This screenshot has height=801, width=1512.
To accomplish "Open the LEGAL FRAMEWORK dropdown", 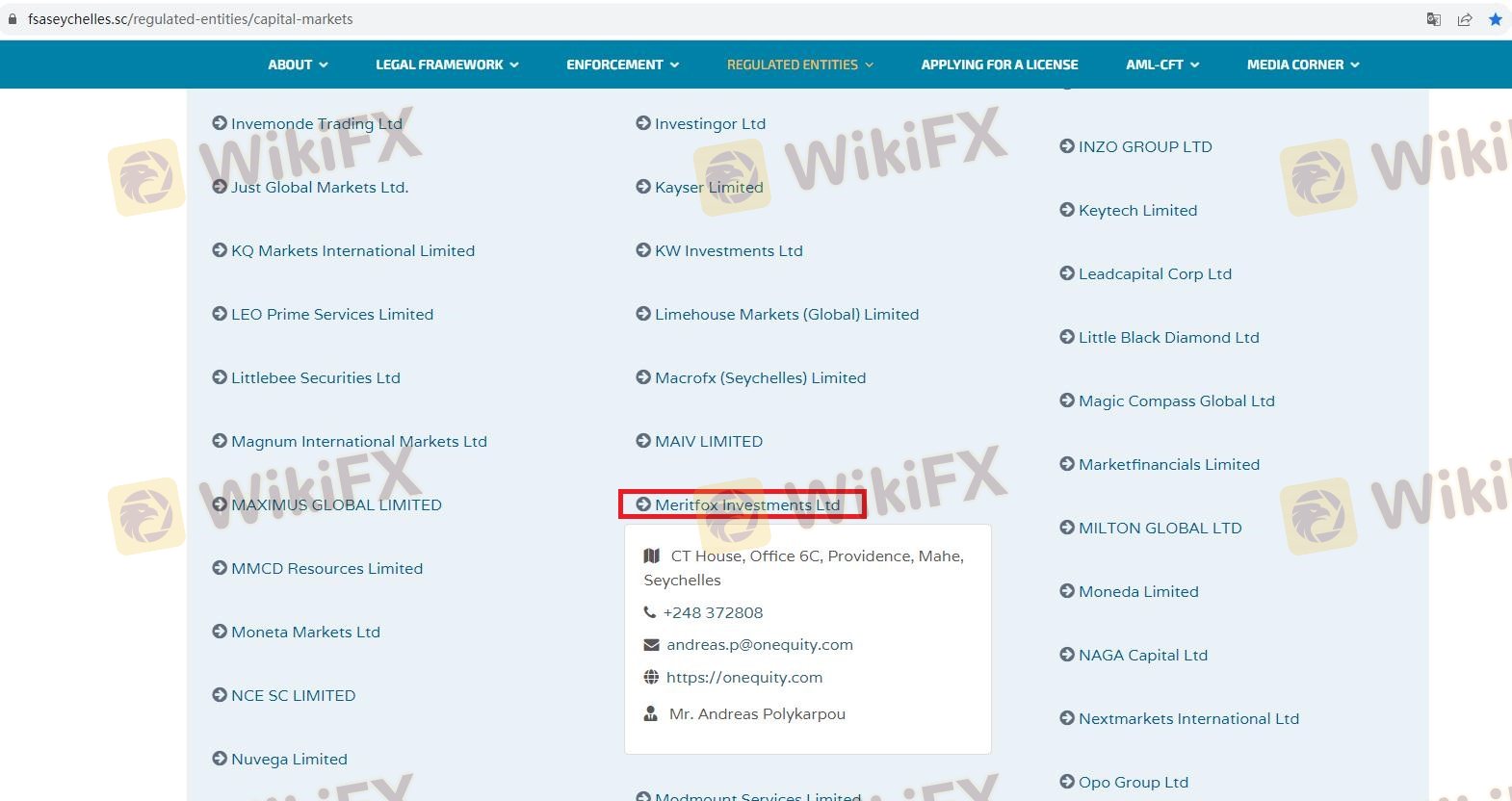I will [x=447, y=65].
